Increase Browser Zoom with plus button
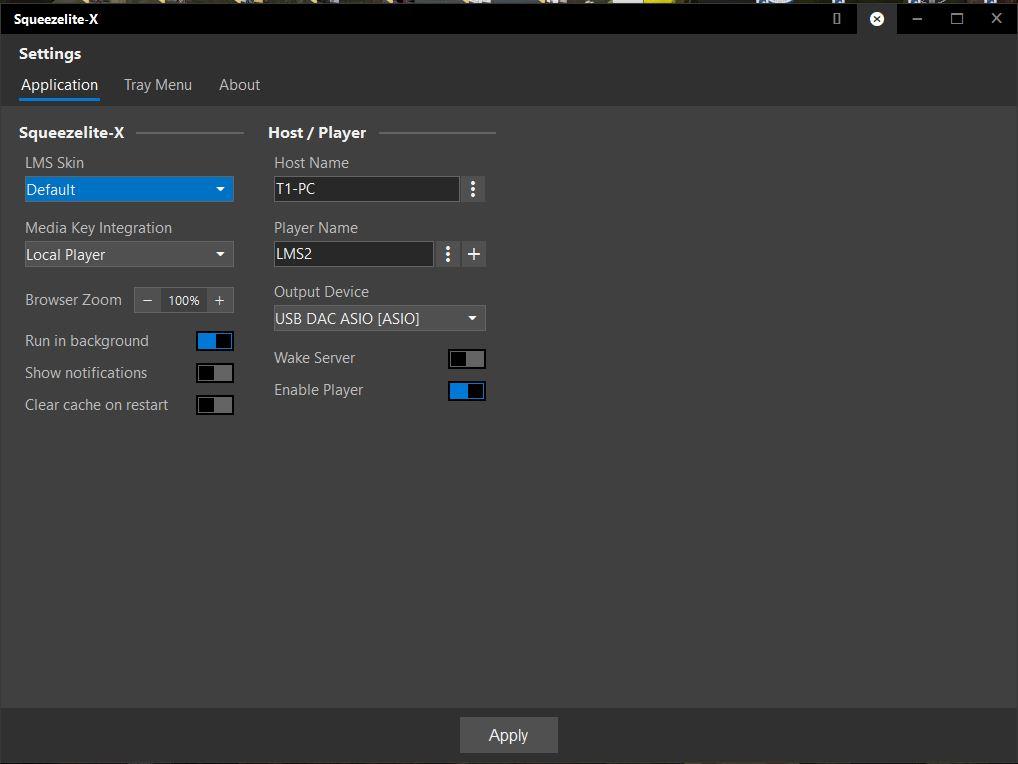Screen dimensions: 1018x764 tap(219, 301)
